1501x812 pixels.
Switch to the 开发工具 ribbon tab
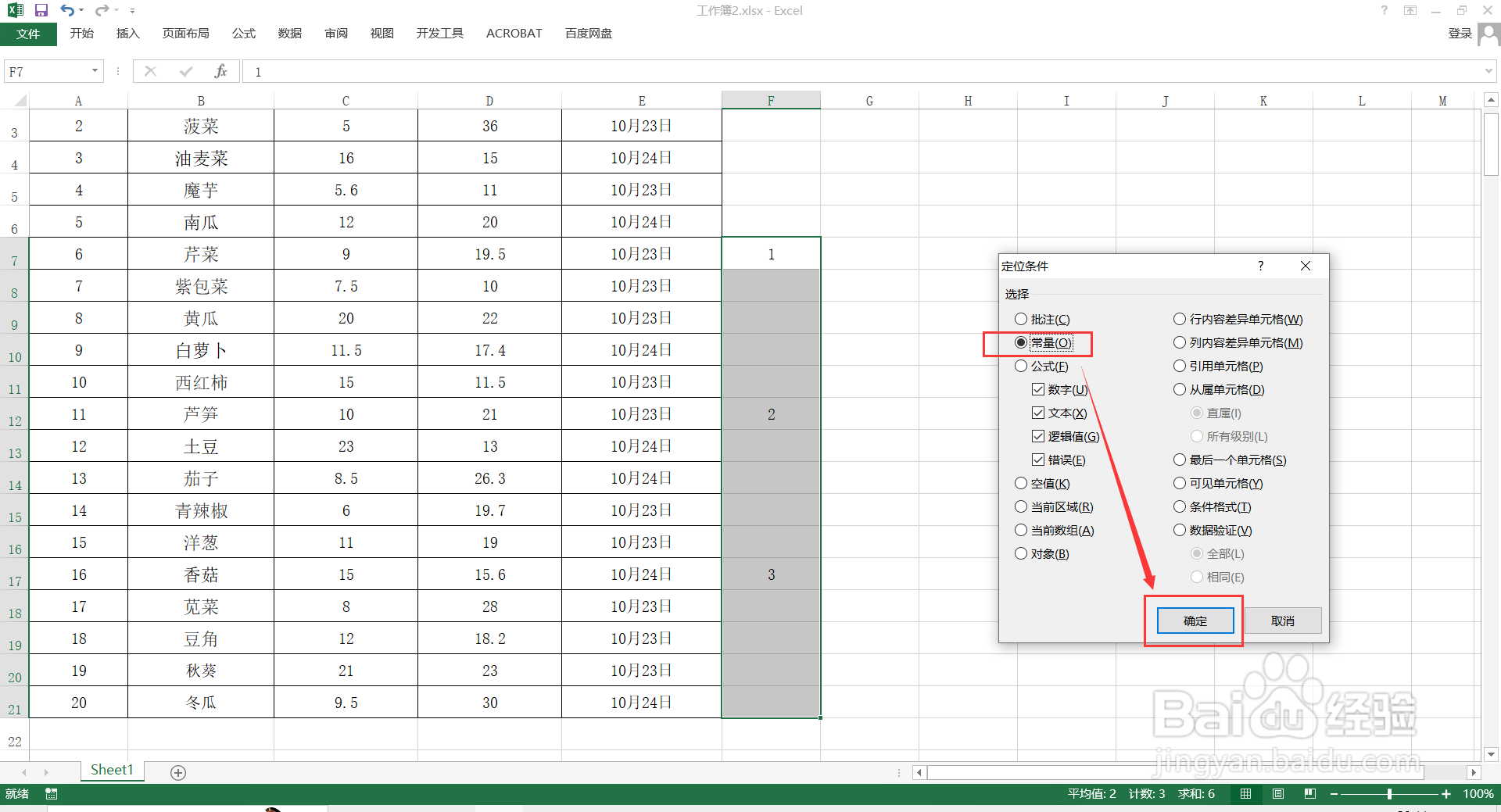point(440,33)
